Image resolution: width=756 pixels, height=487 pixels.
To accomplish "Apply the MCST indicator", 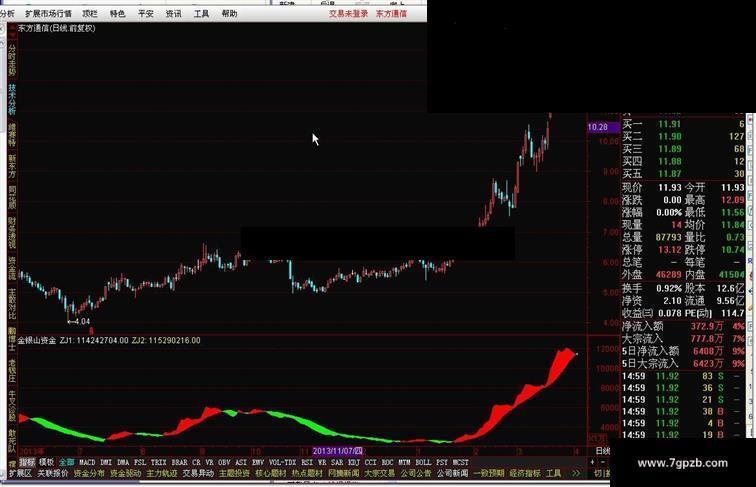I will (460, 462).
